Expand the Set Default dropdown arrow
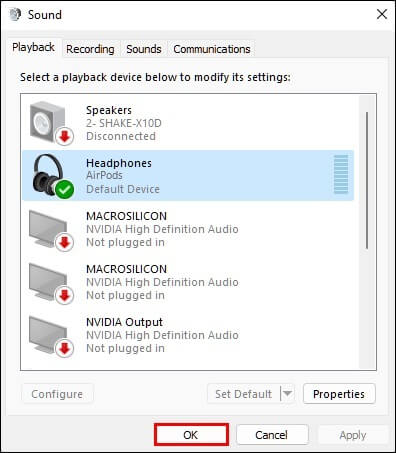The width and height of the screenshot is (396, 453). (x=287, y=394)
